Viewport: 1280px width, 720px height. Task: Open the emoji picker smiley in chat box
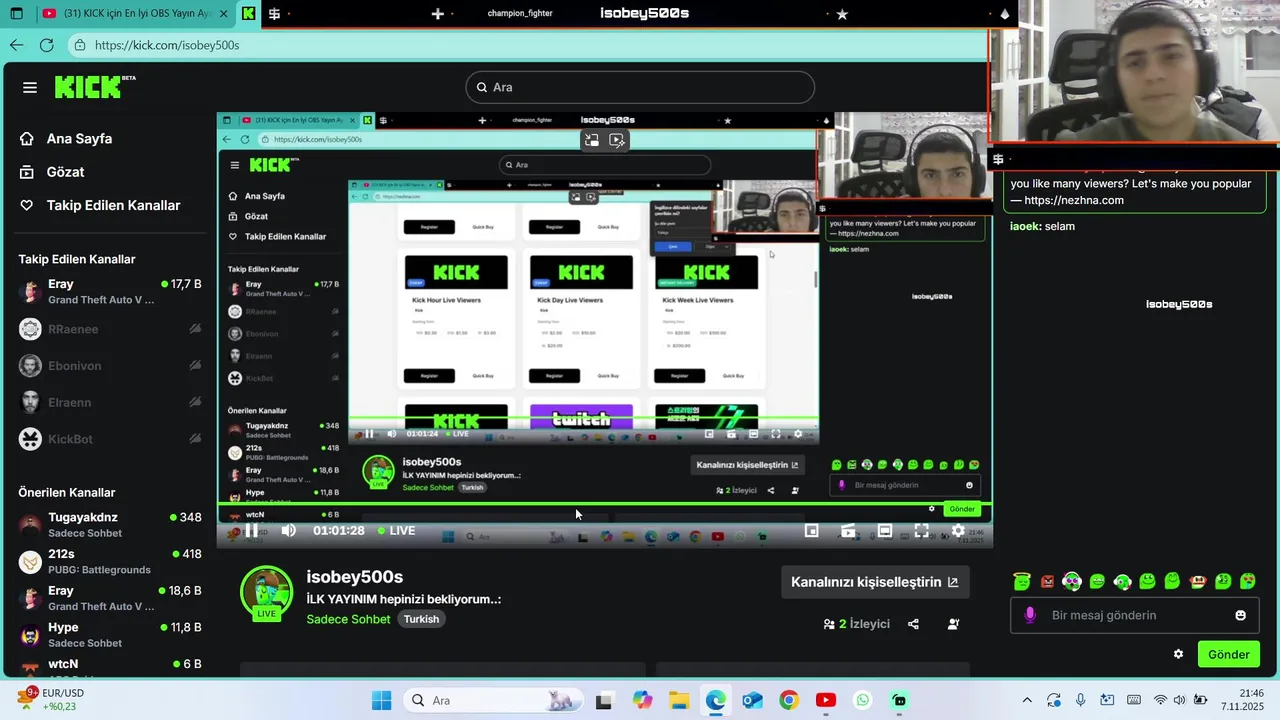(1241, 615)
